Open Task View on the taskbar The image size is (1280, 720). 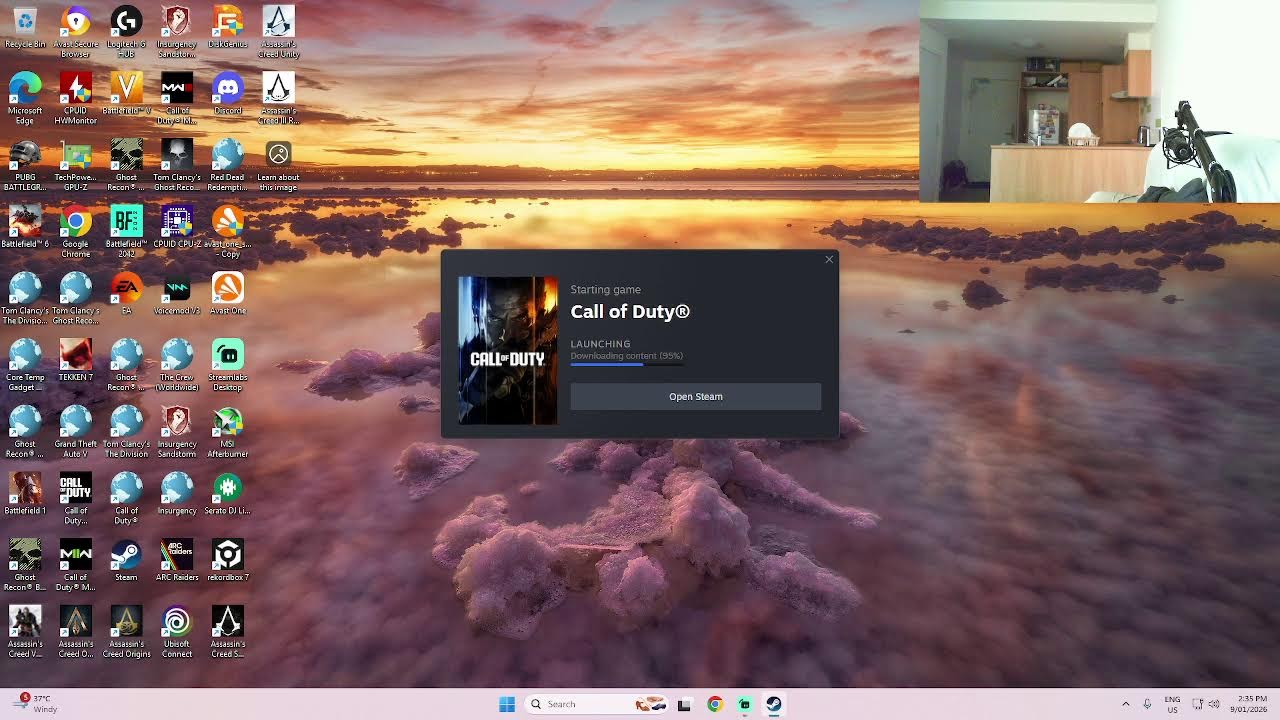[684, 704]
